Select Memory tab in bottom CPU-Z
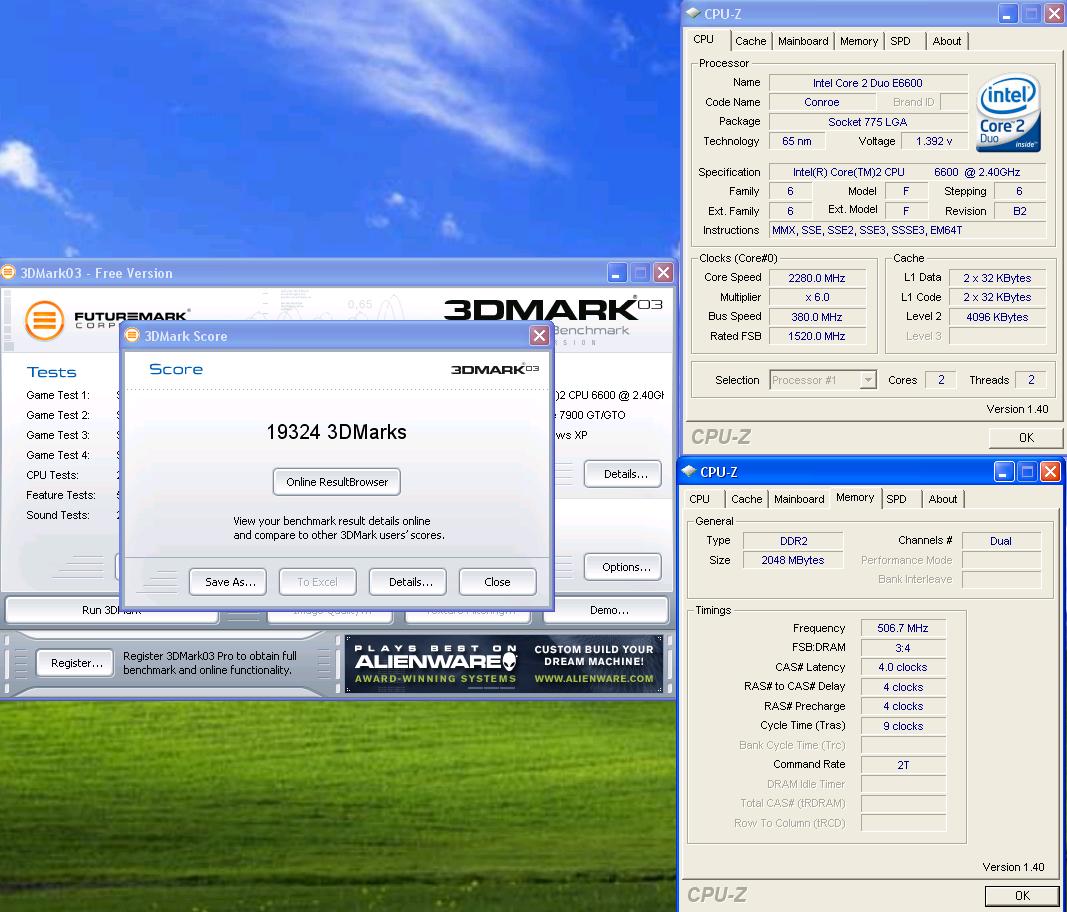The image size is (1067, 912). (855, 498)
